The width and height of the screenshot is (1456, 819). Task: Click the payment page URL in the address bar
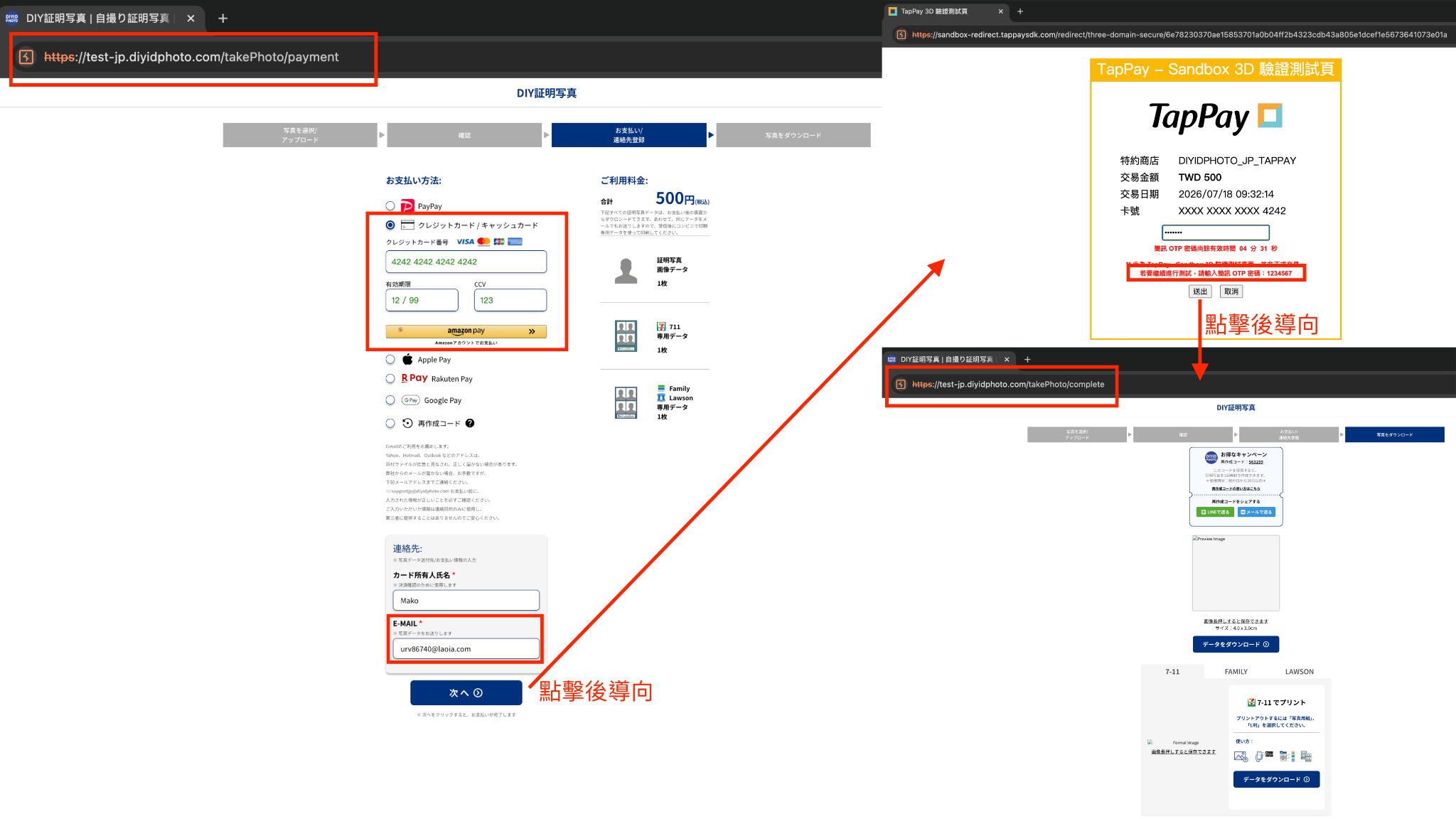tap(191, 57)
